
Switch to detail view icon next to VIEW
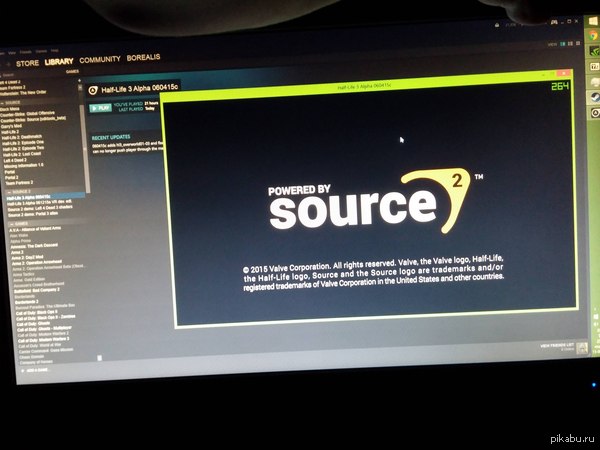point(563,44)
